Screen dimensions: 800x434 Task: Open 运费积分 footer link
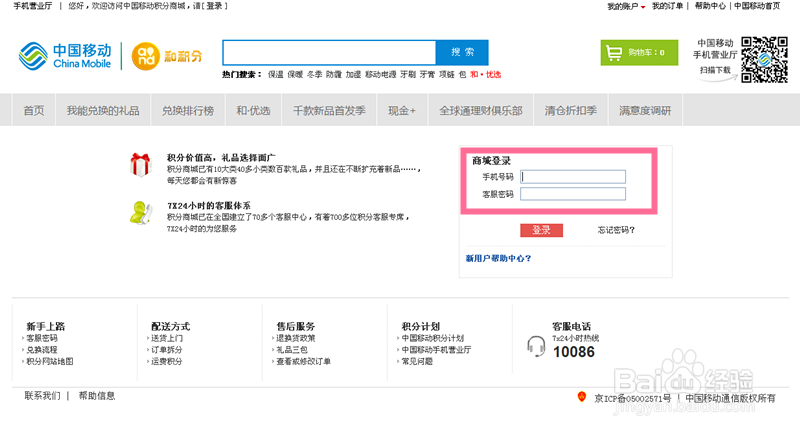[x=167, y=361]
